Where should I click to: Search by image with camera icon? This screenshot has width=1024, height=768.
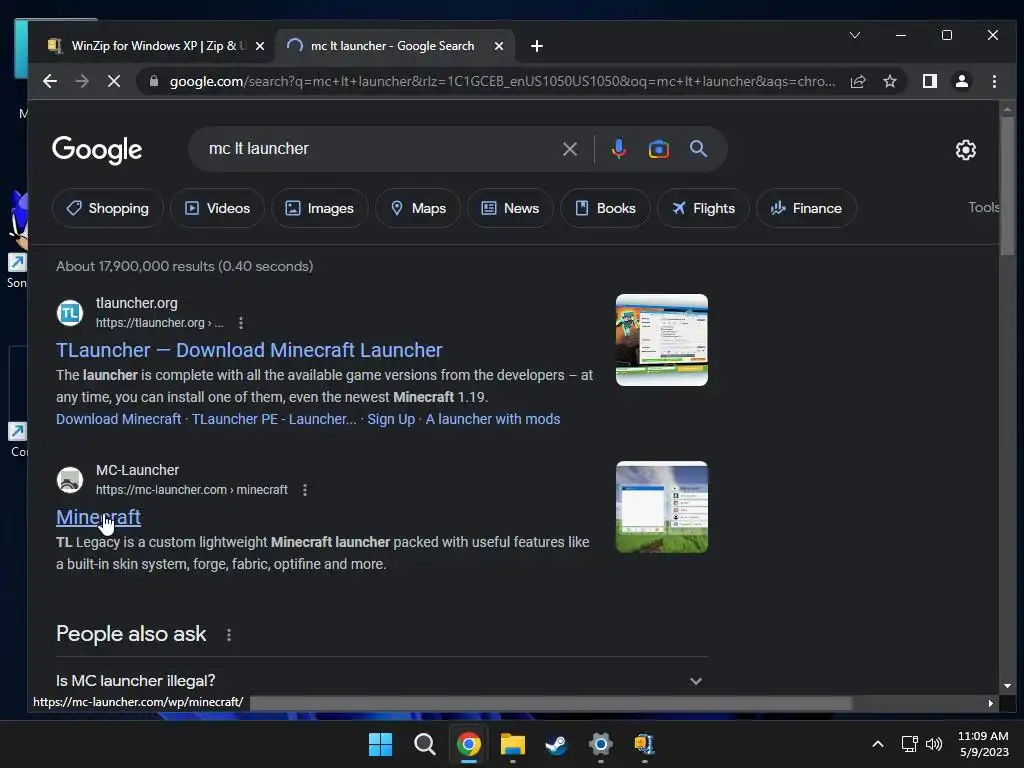tap(658, 149)
